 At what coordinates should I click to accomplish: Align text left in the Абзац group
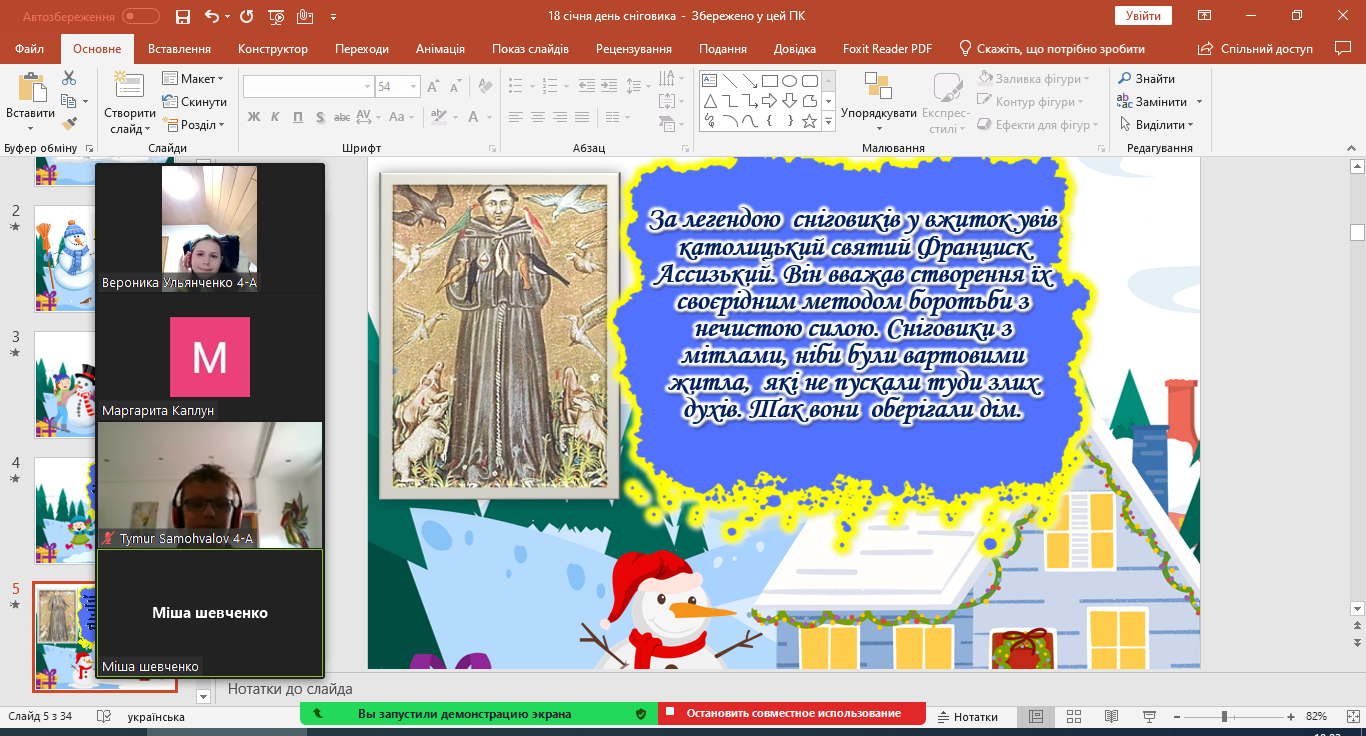(x=516, y=117)
